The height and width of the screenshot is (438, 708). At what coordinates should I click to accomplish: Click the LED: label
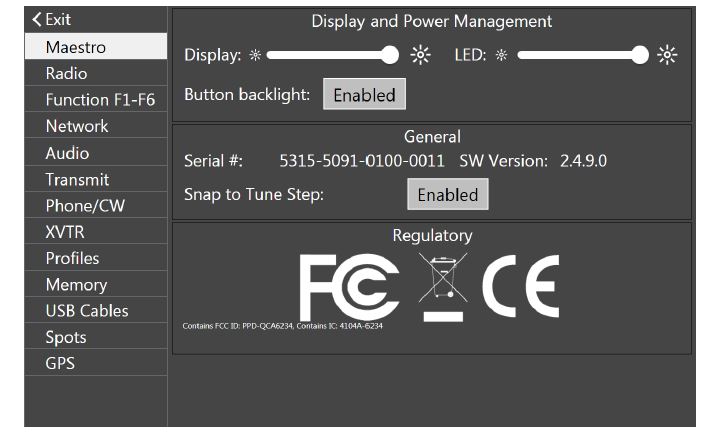pos(470,55)
